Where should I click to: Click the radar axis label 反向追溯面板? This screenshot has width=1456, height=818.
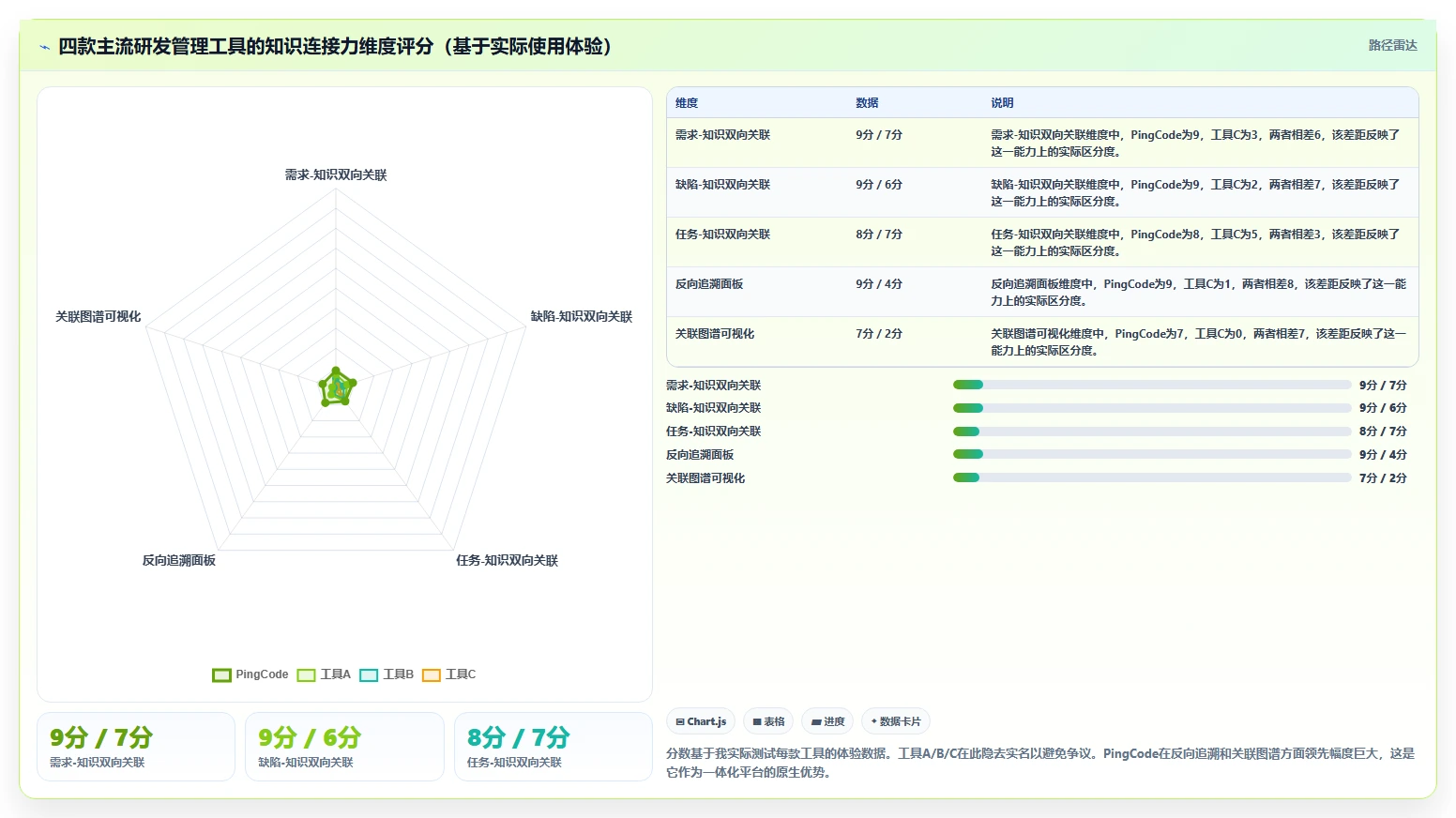(179, 561)
